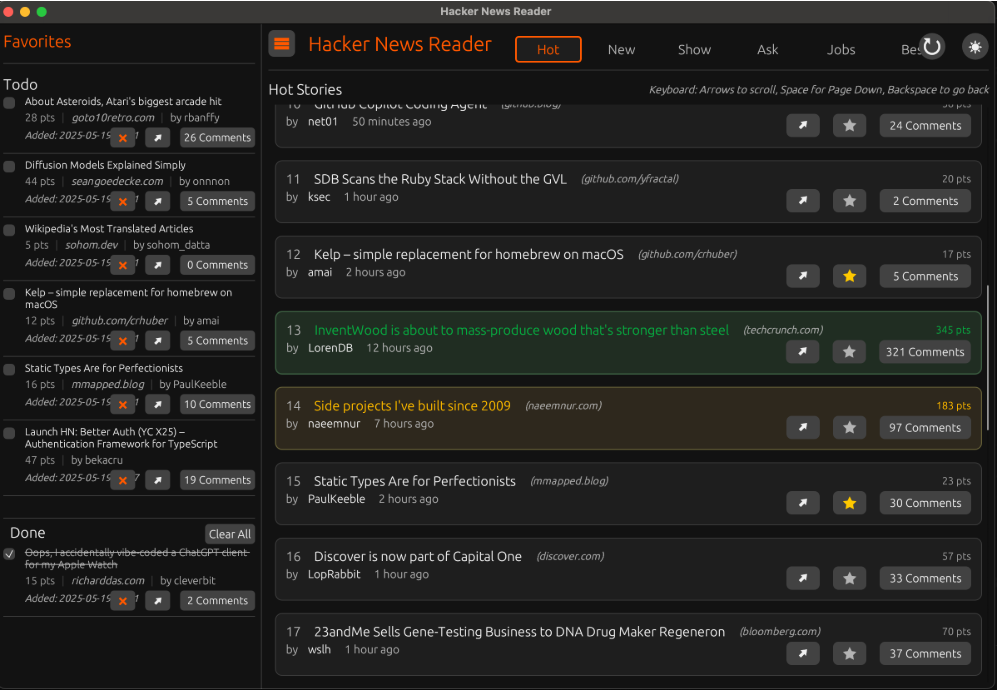The width and height of the screenshot is (997, 691).
Task: Open external link for Kelp story in list
Action: 803,277
